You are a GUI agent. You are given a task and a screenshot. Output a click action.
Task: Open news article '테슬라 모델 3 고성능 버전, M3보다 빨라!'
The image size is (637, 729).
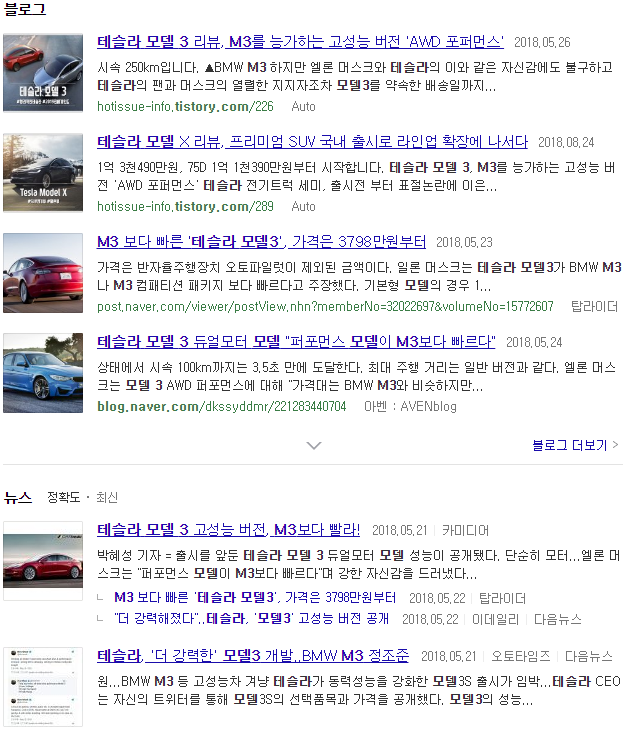228,530
